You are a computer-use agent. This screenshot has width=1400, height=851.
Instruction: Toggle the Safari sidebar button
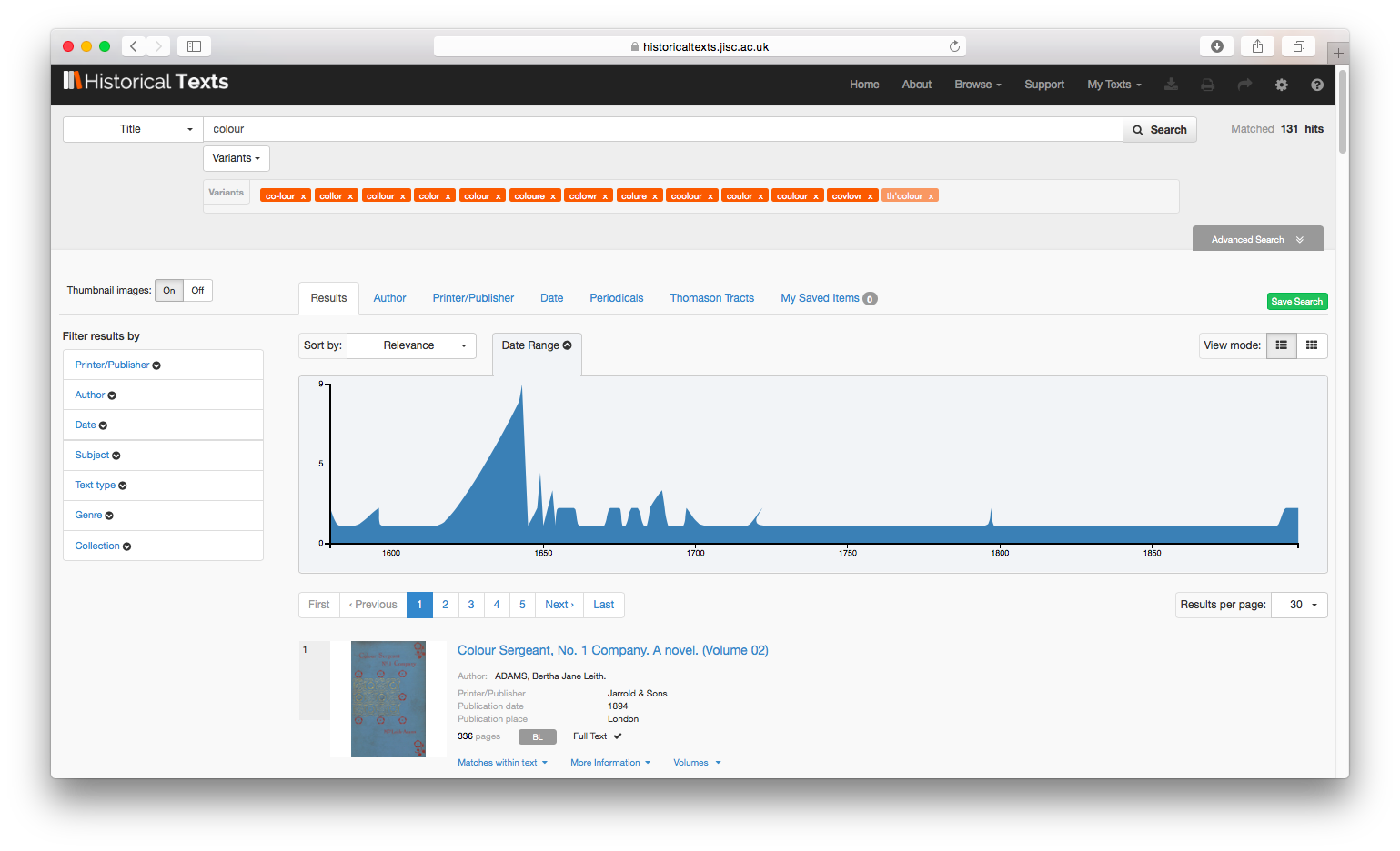[194, 46]
